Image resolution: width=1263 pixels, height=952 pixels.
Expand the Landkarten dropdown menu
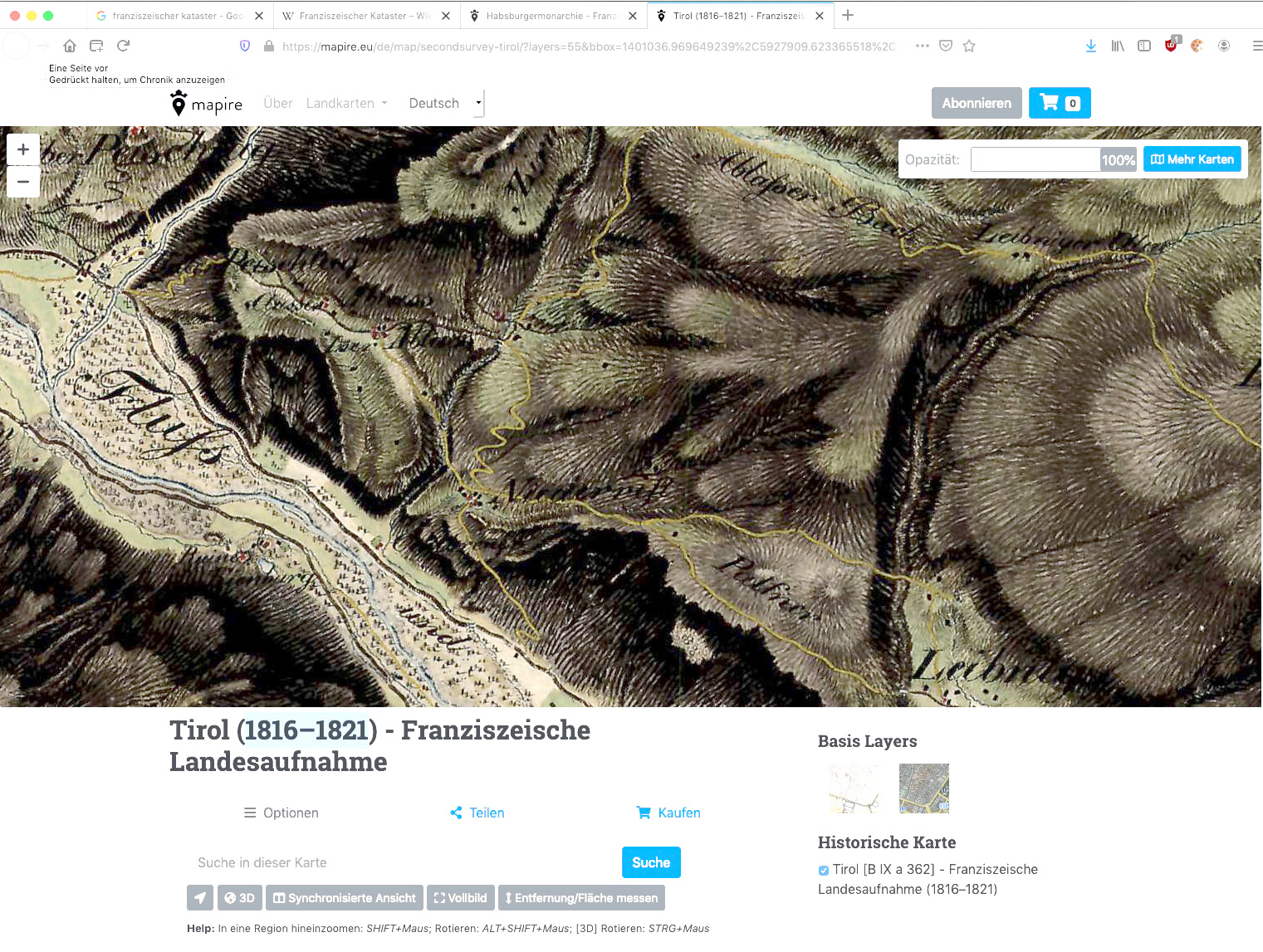click(346, 103)
